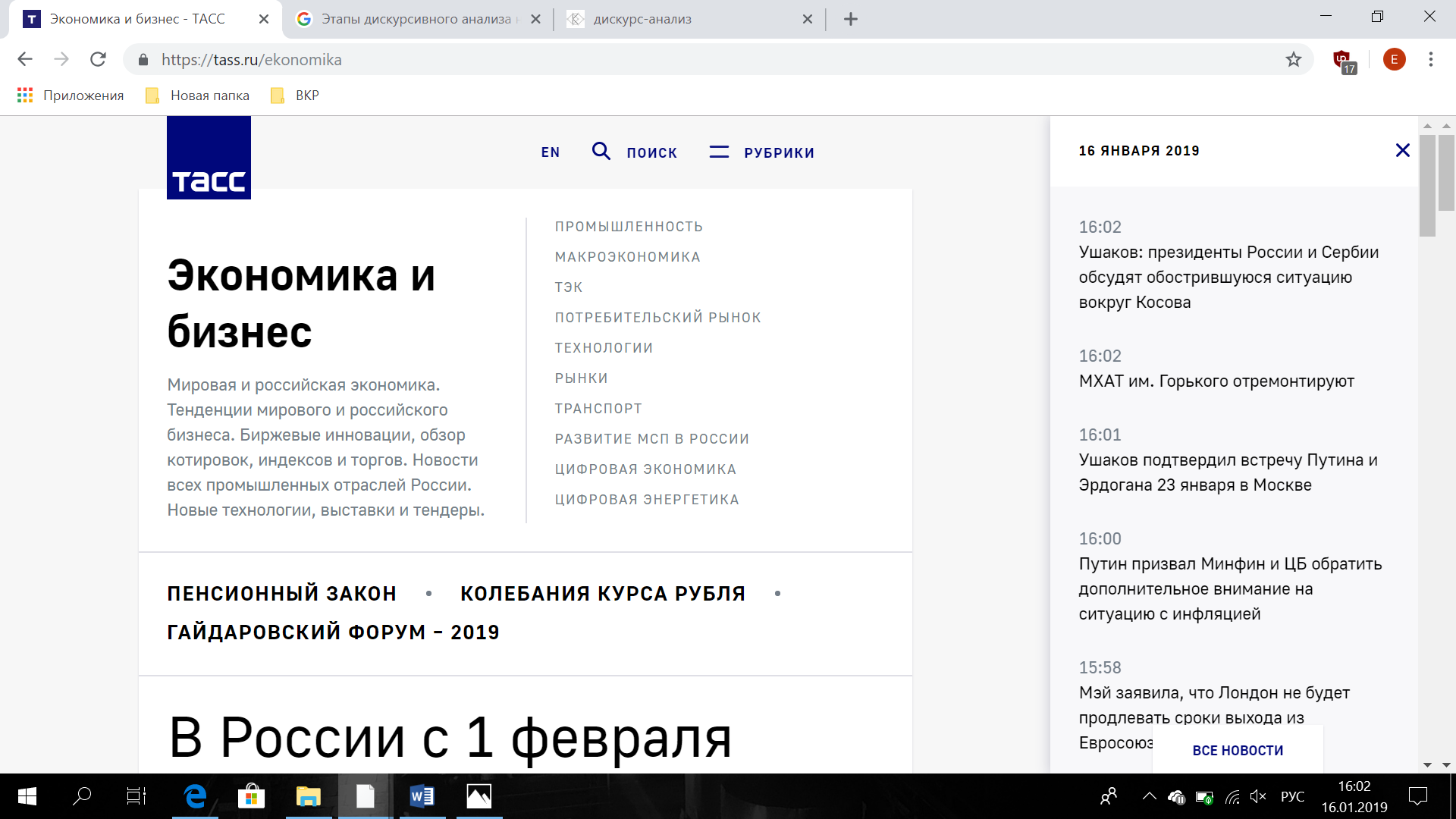Image resolution: width=1456 pixels, height=819 pixels.
Task: Open Windows taskbar search
Action: coord(82,796)
